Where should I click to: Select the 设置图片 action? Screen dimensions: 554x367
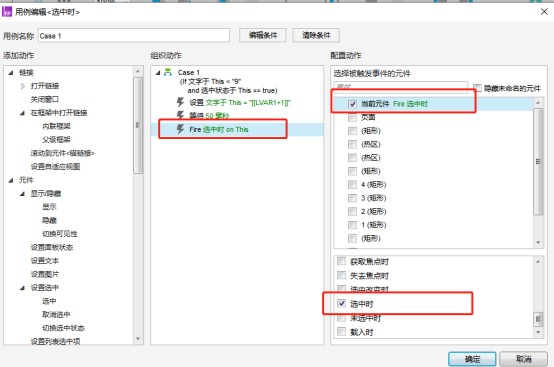tap(45, 274)
